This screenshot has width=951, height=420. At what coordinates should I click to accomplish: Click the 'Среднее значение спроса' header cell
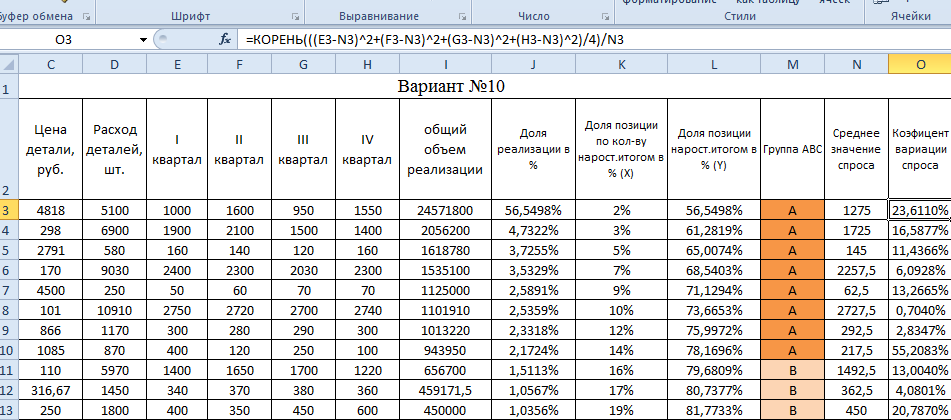pos(856,149)
